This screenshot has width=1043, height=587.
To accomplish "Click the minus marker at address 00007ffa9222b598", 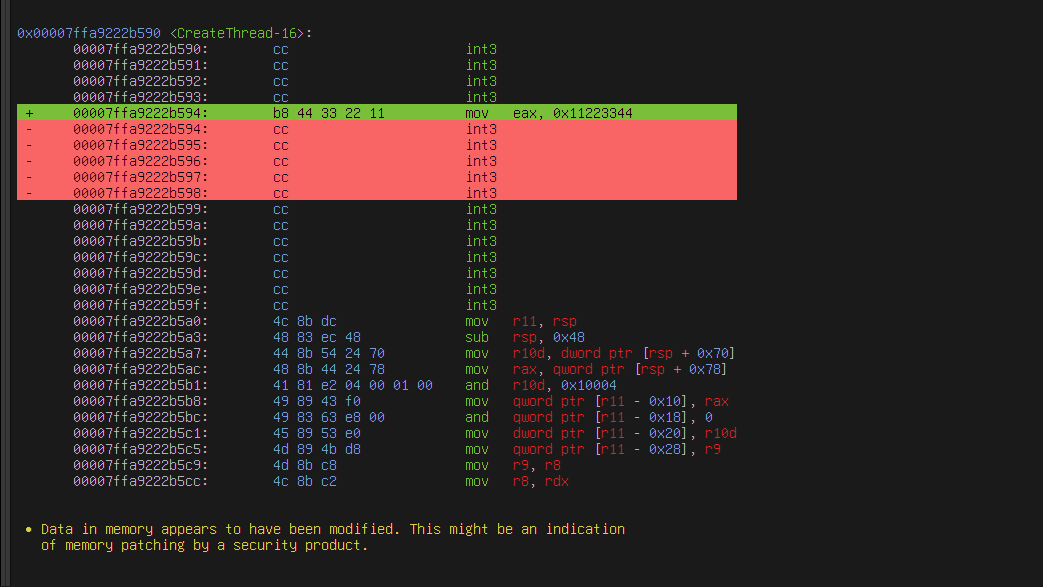I will [x=29, y=193].
